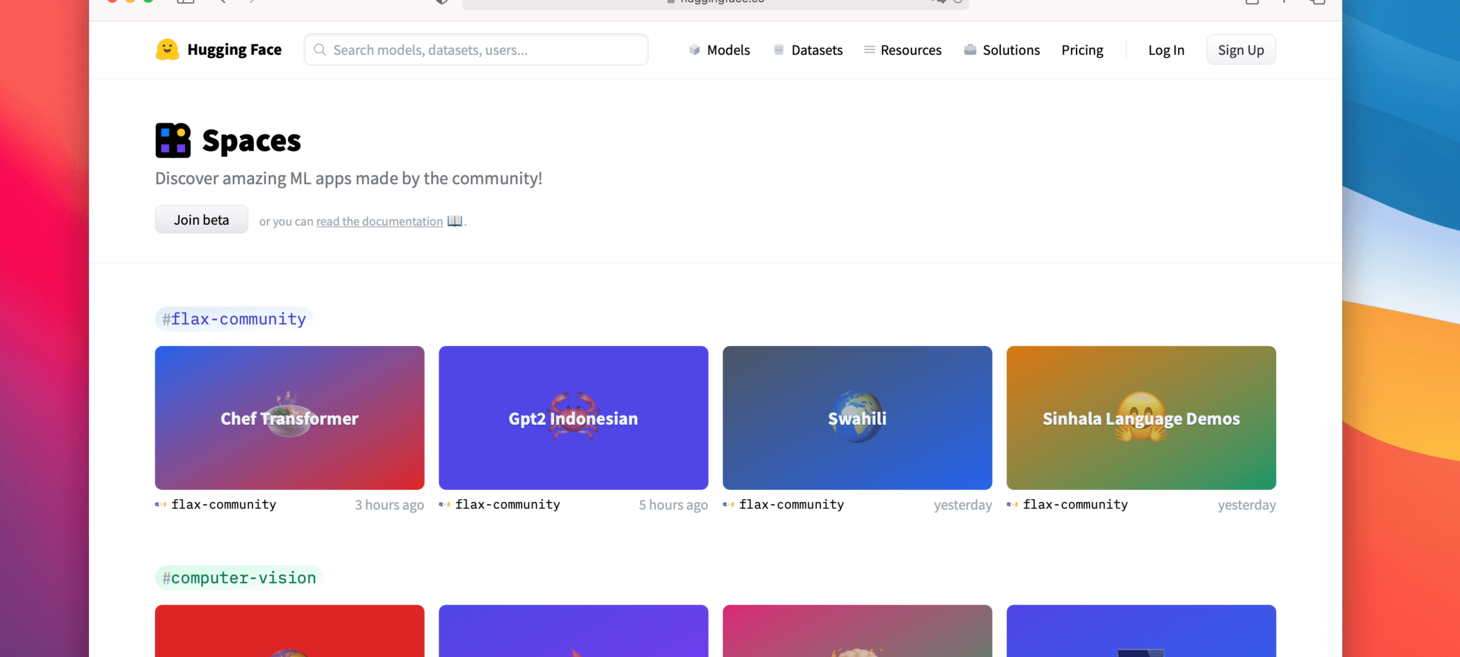Open the Swahili space card
Screen dimensions: 1460x657
pyautogui.click(x=857, y=418)
